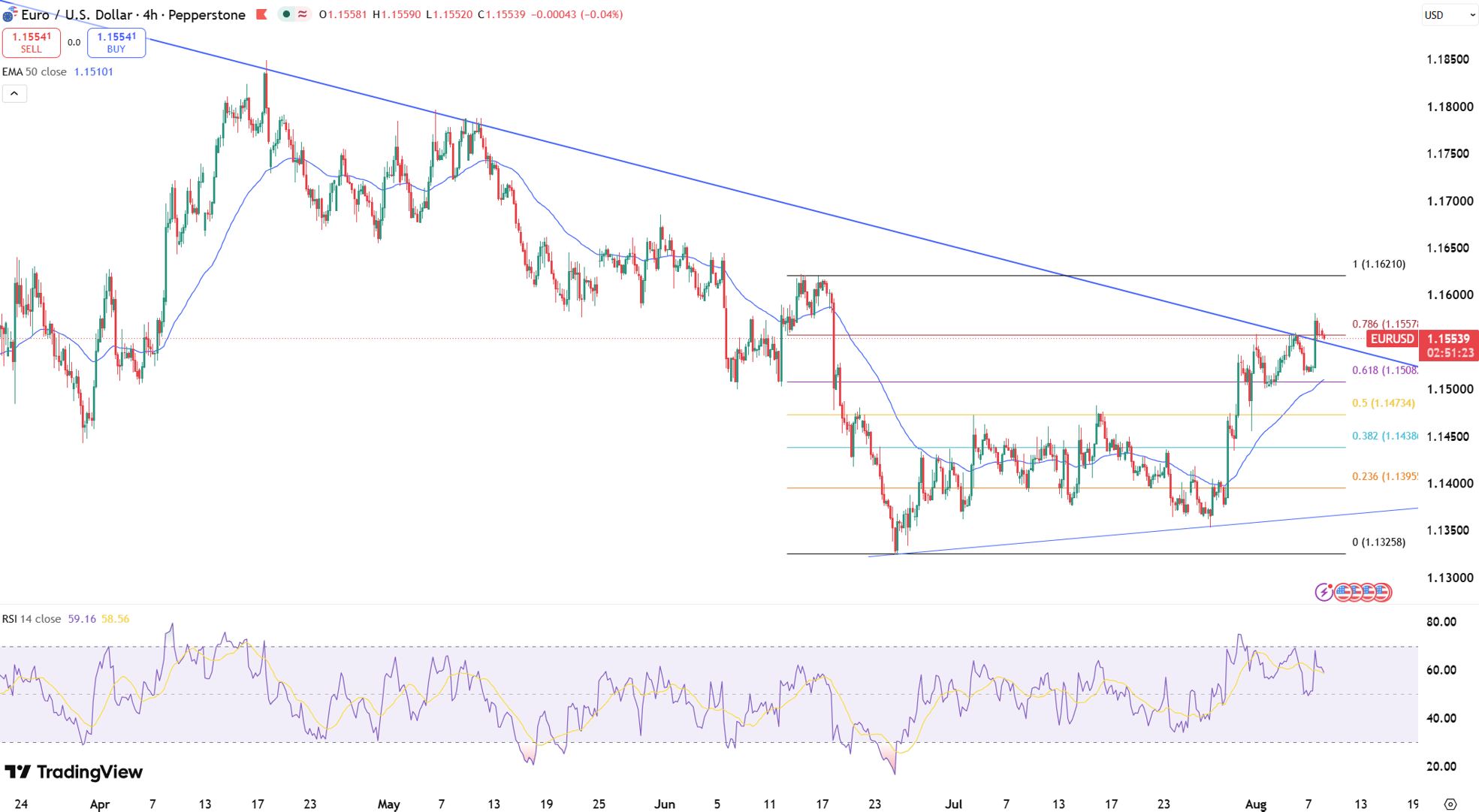The height and width of the screenshot is (812, 1479).
Task: Click the red approximately-equal data icon
Action: click(x=302, y=14)
